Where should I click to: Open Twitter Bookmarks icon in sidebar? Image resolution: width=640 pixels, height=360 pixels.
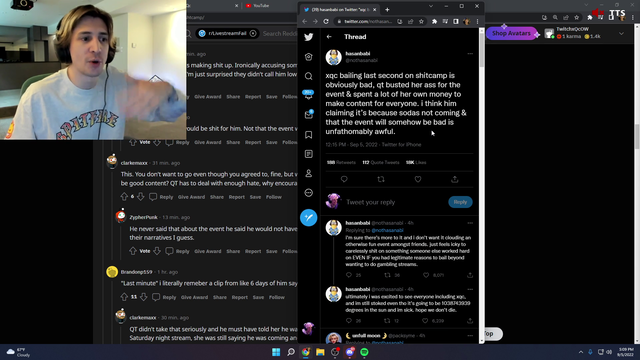coord(309,134)
